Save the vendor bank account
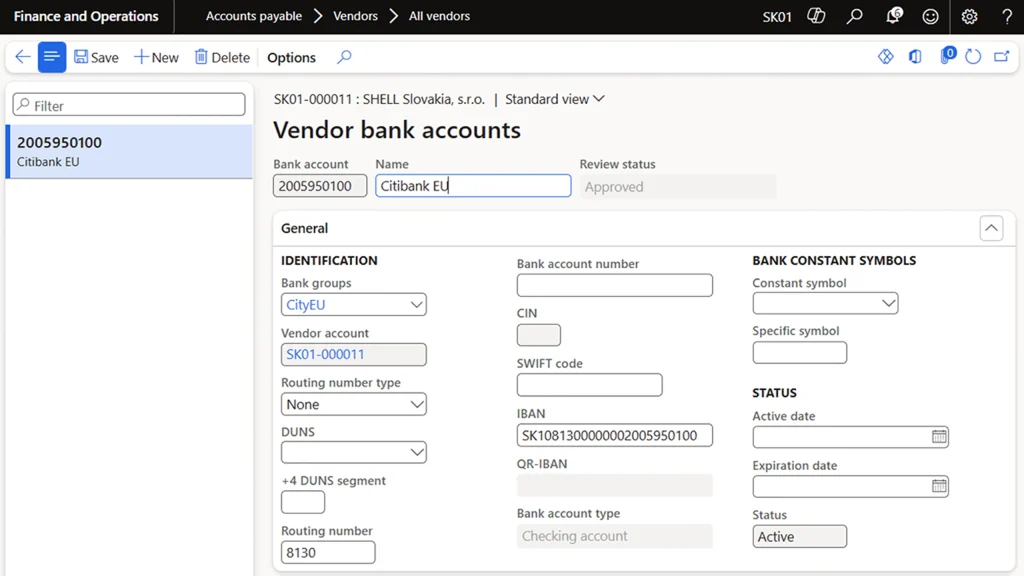 96,57
